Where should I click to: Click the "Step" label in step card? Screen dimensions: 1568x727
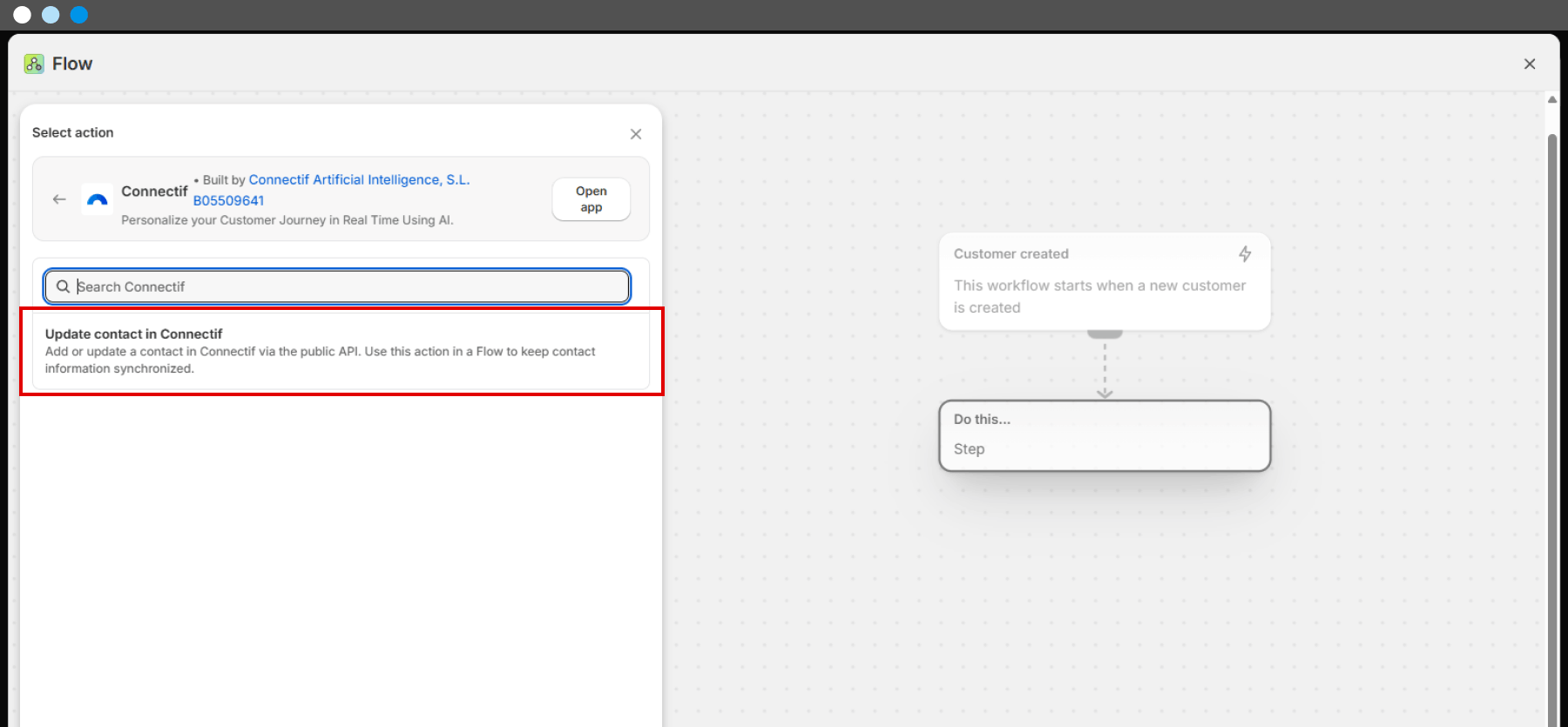pyautogui.click(x=969, y=448)
